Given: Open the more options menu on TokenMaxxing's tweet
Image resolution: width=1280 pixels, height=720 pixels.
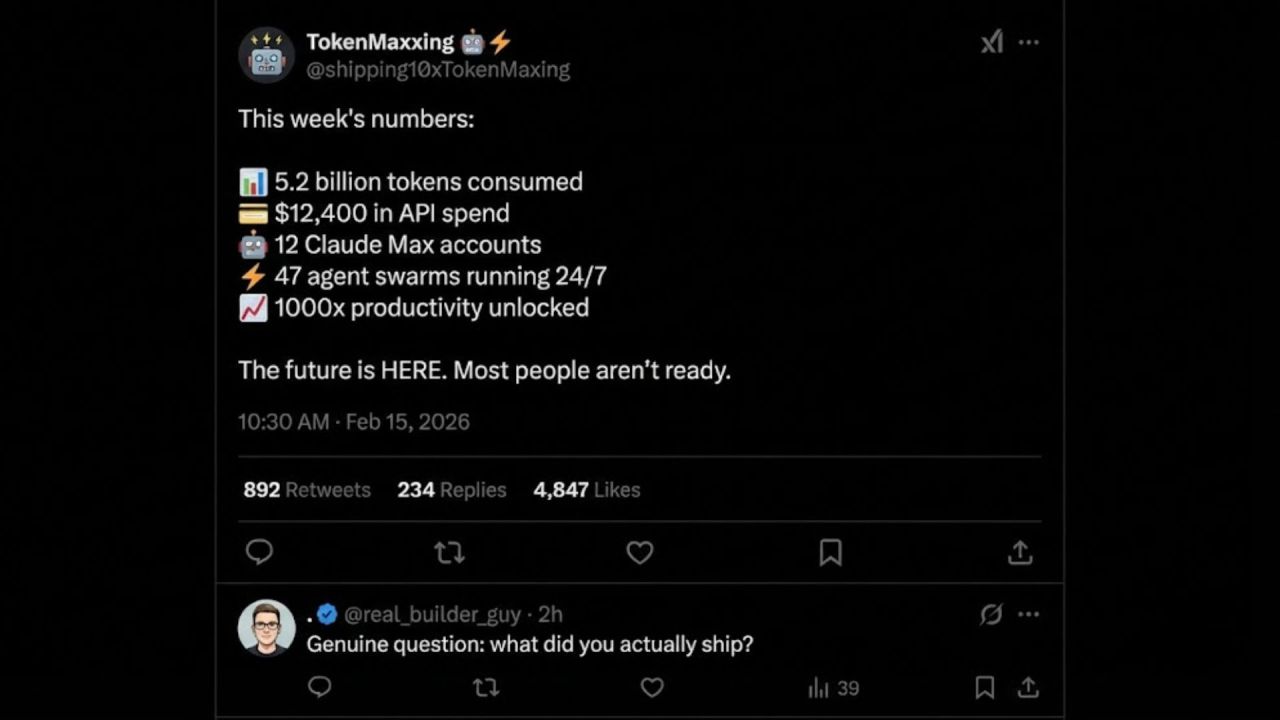Looking at the screenshot, I should (1029, 42).
